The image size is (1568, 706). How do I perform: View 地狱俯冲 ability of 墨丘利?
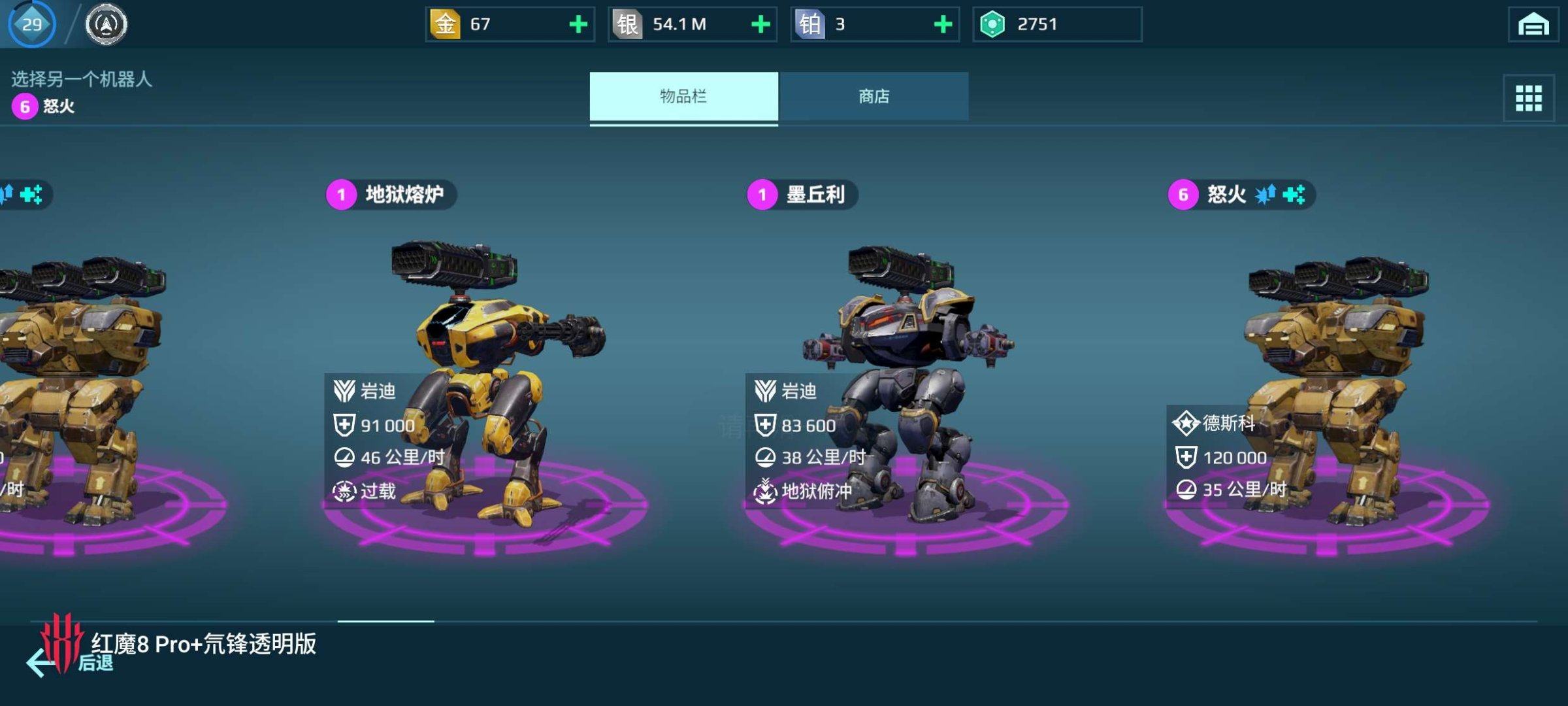point(803,491)
